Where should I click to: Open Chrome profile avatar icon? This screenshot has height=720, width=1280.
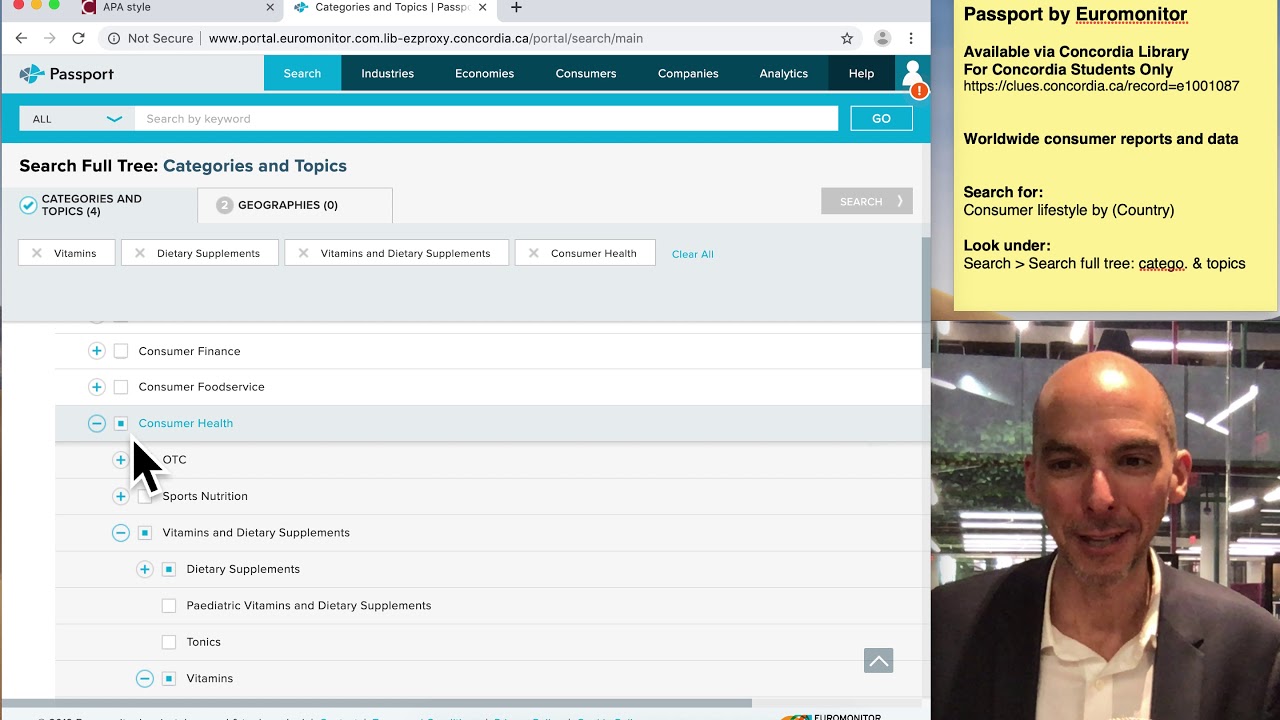pyautogui.click(x=882, y=38)
